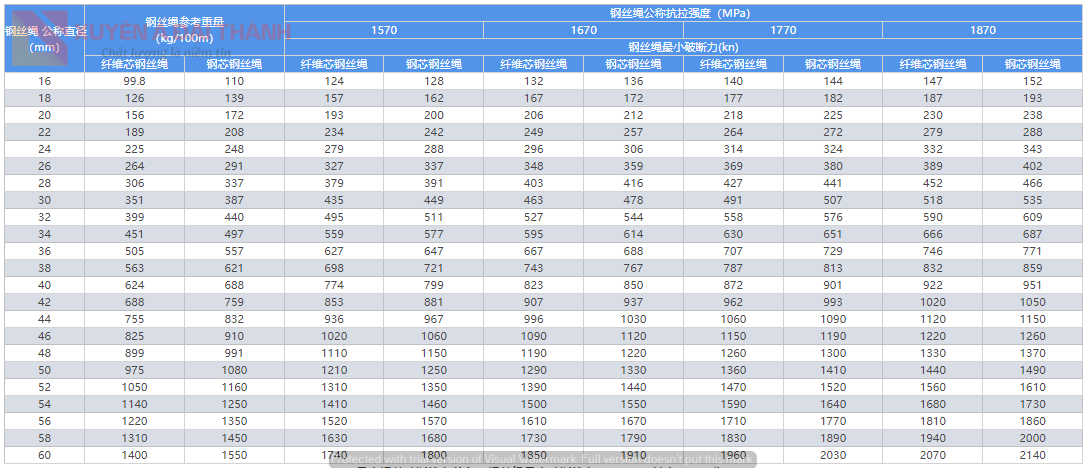
Task: Click the value 343 in row 24
Action: click(x=1032, y=149)
